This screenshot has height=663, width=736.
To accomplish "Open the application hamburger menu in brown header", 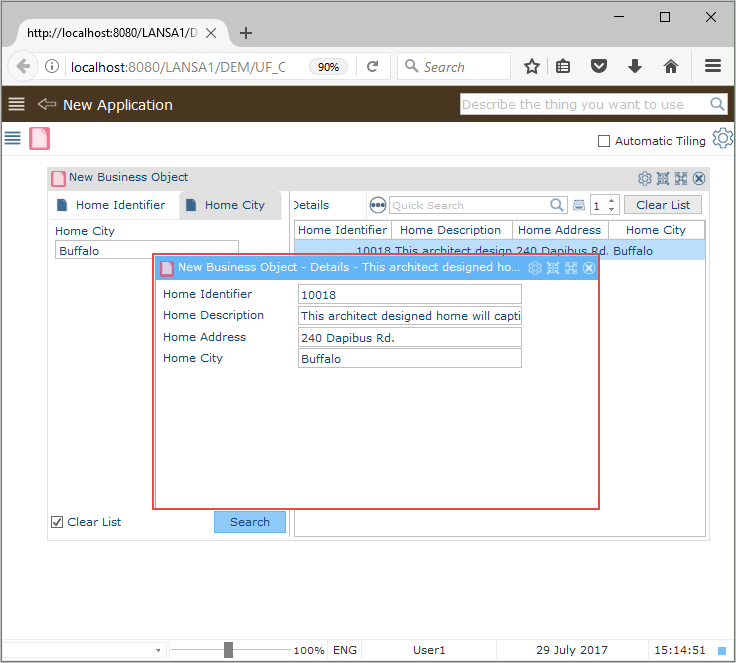I will coord(16,104).
